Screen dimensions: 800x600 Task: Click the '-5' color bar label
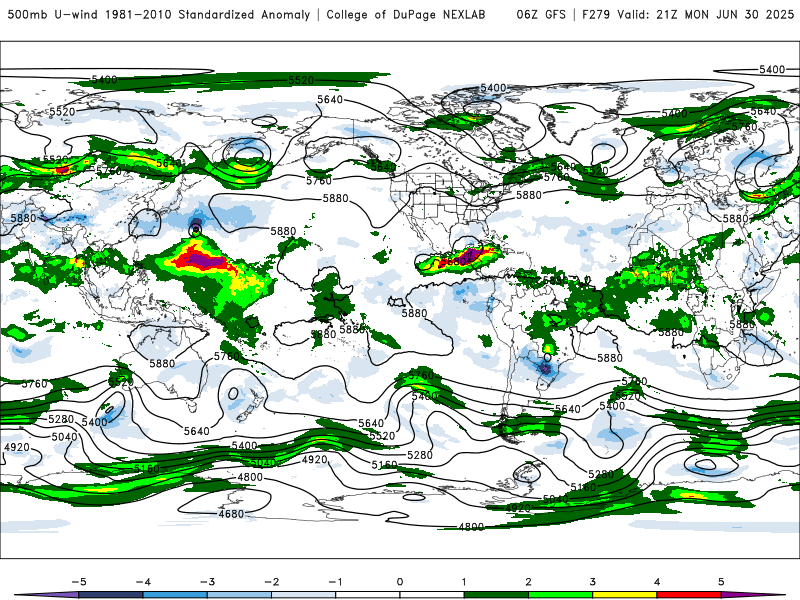pos(79,582)
